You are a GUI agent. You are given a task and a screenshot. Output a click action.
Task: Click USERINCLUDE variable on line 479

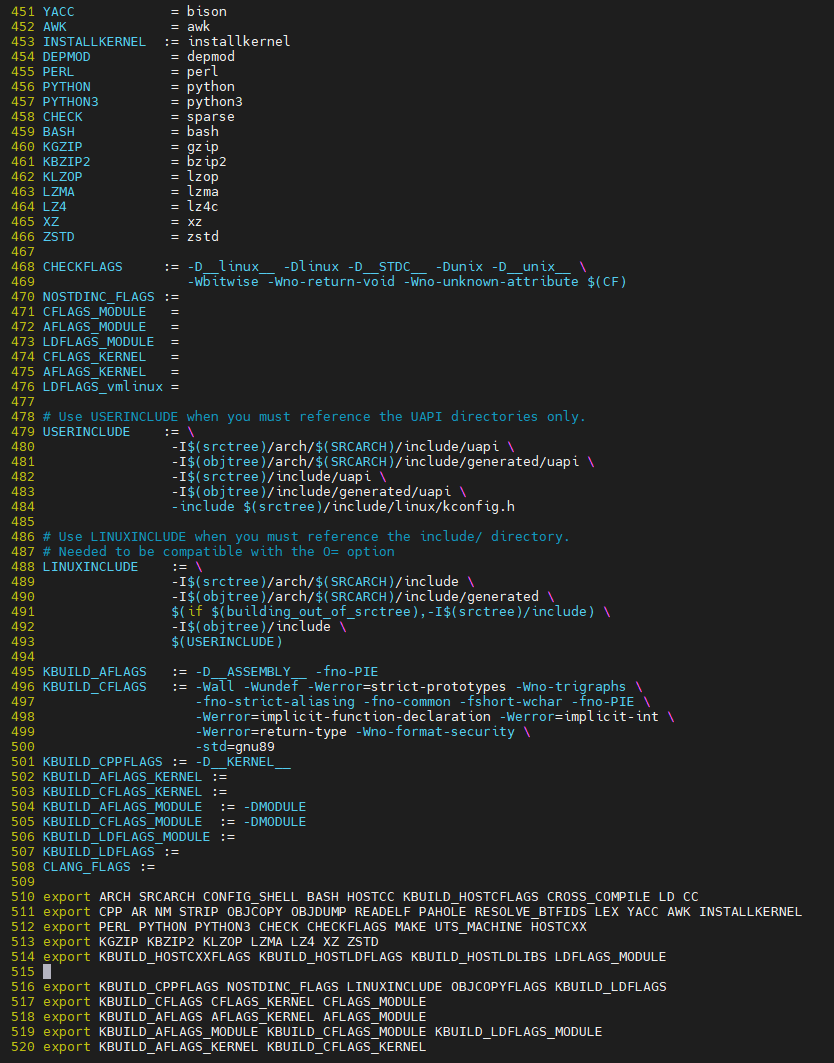coord(86,431)
